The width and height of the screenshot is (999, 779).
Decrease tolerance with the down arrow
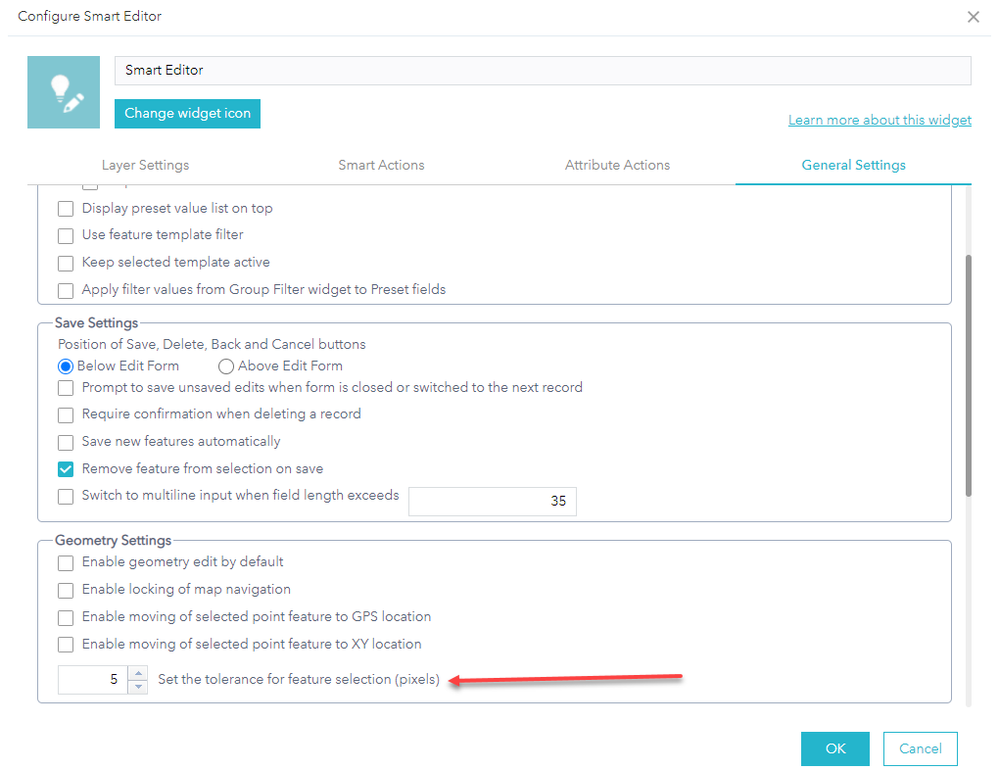[x=138, y=687]
